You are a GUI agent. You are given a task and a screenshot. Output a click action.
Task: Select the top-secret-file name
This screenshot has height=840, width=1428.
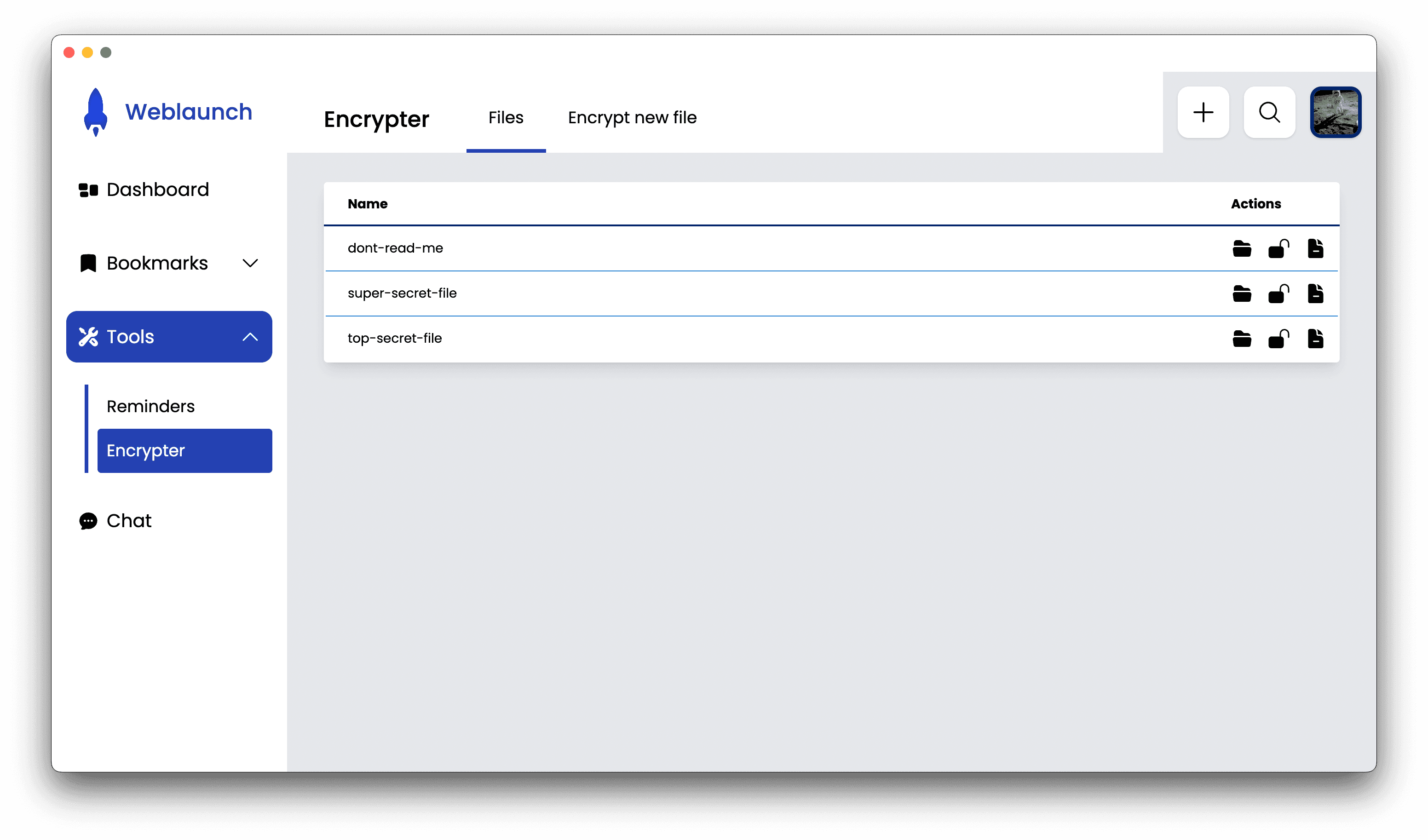tap(394, 339)
